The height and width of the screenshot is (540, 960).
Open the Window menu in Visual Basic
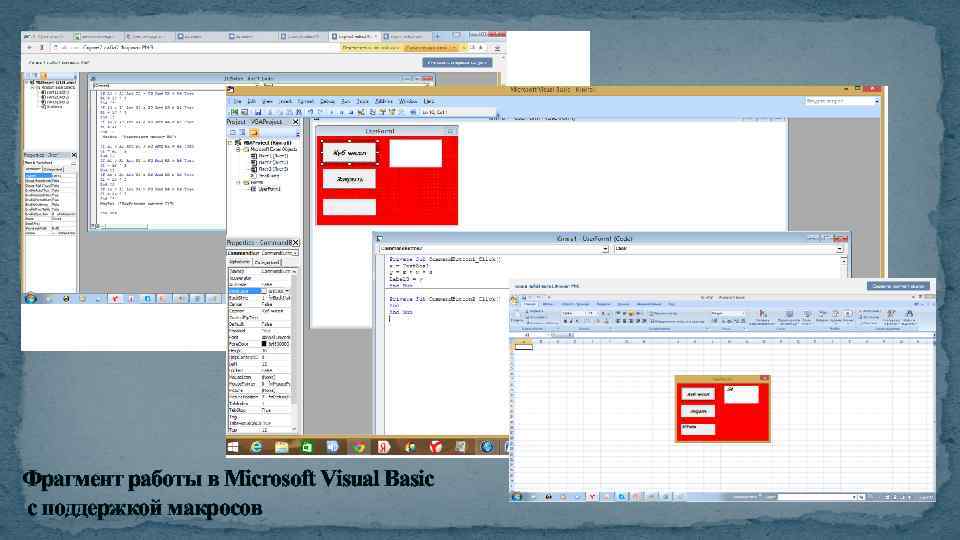(x=408, y=102)
